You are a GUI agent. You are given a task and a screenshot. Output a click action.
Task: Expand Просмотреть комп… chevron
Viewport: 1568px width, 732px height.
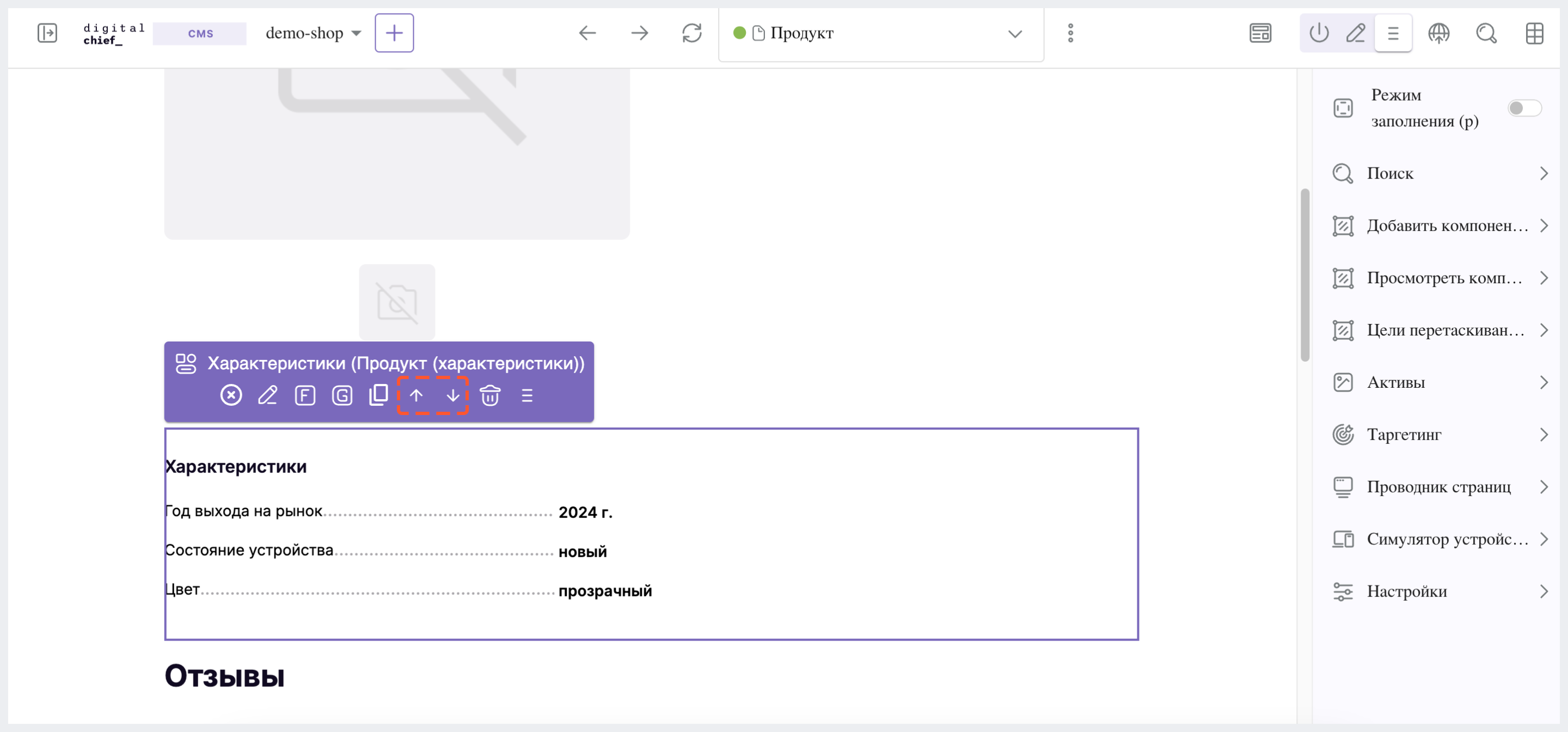[x=1544, y=278]
